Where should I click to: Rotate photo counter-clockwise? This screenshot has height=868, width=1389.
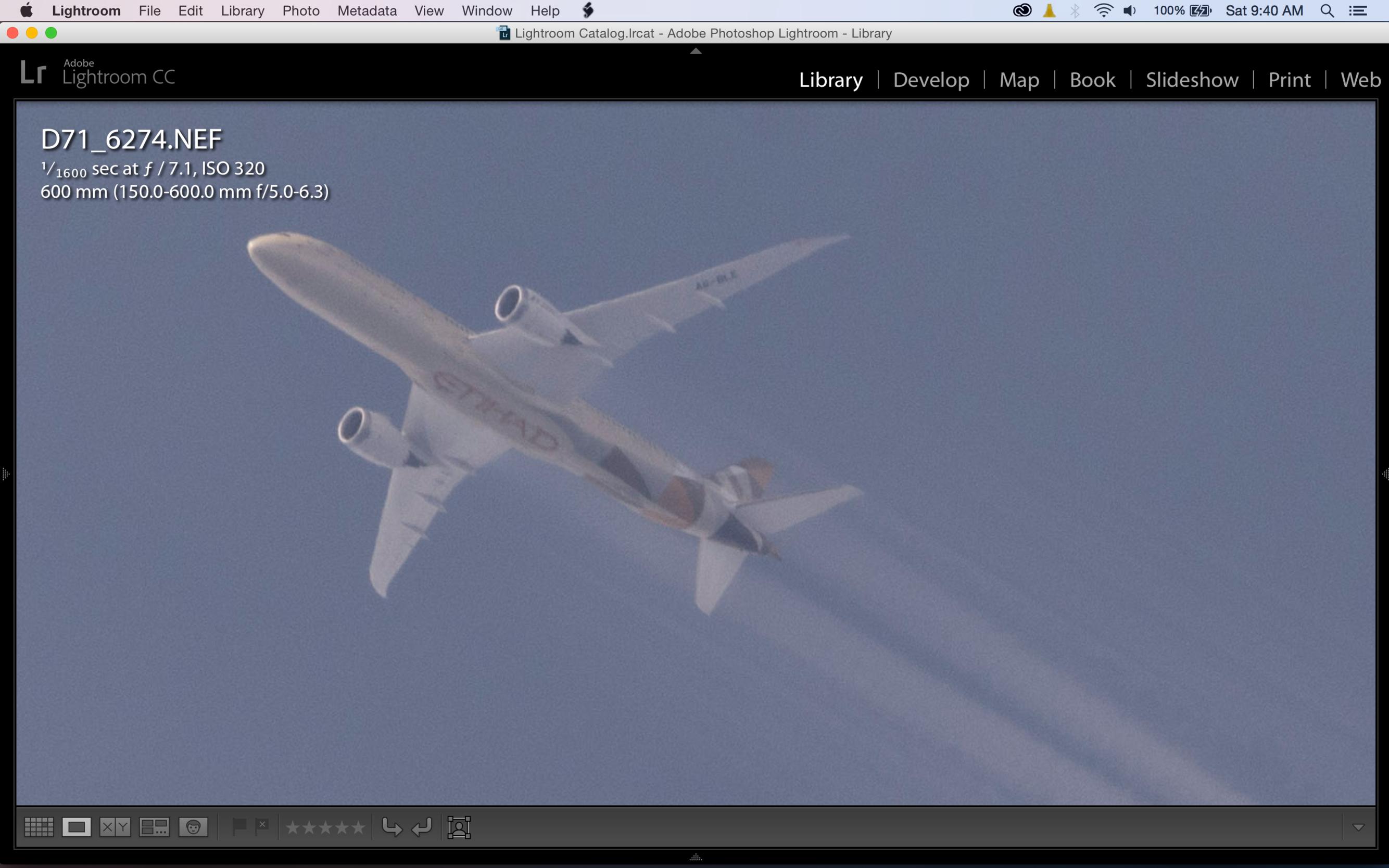pyautogui.click(x=392, y=827)
